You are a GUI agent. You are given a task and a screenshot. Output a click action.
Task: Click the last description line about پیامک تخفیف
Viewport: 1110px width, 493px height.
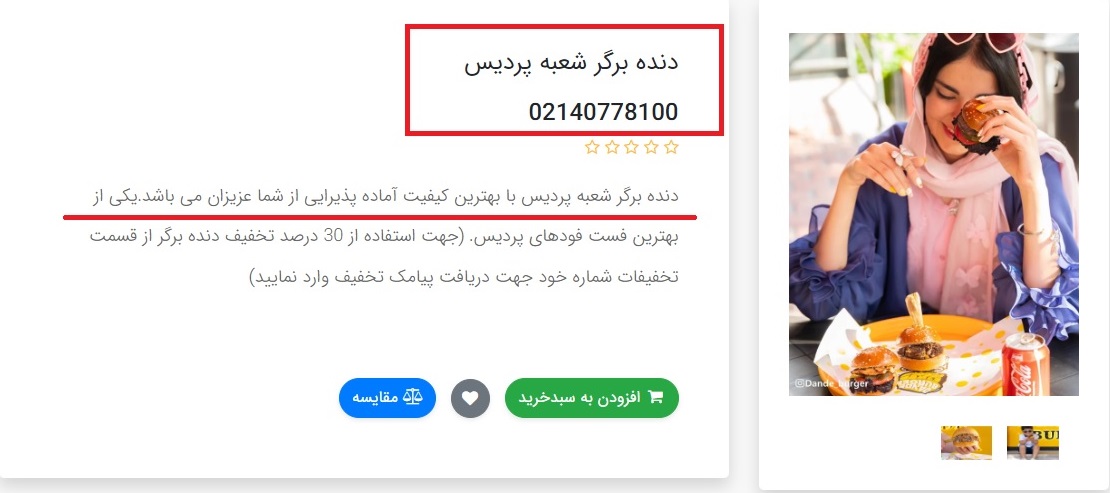[464, 276]
